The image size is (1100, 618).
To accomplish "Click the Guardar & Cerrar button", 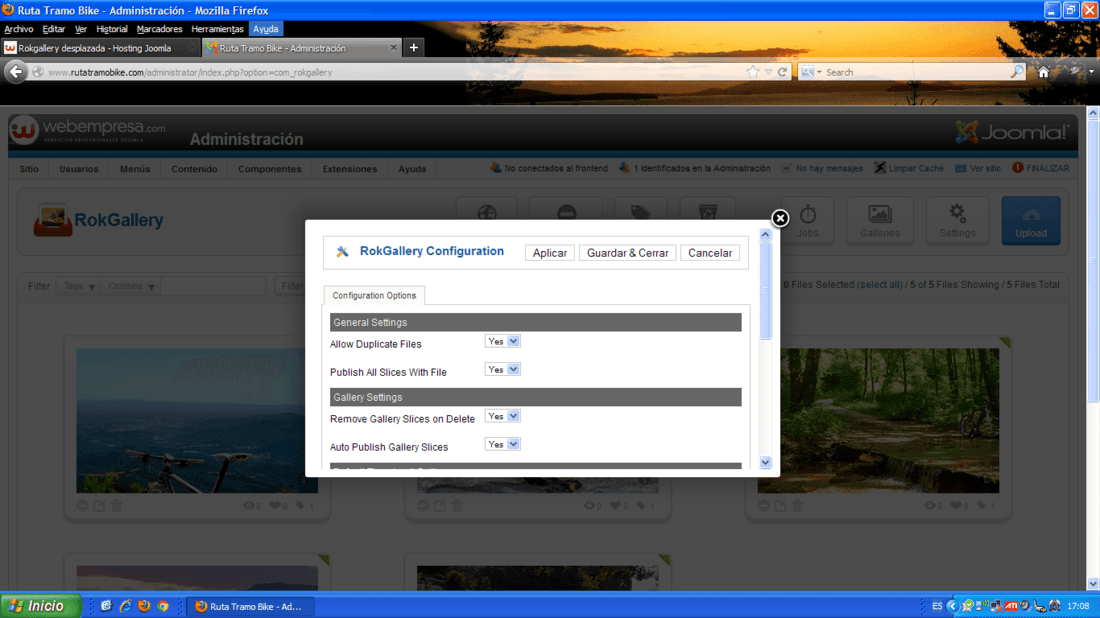I will point(627,253).
